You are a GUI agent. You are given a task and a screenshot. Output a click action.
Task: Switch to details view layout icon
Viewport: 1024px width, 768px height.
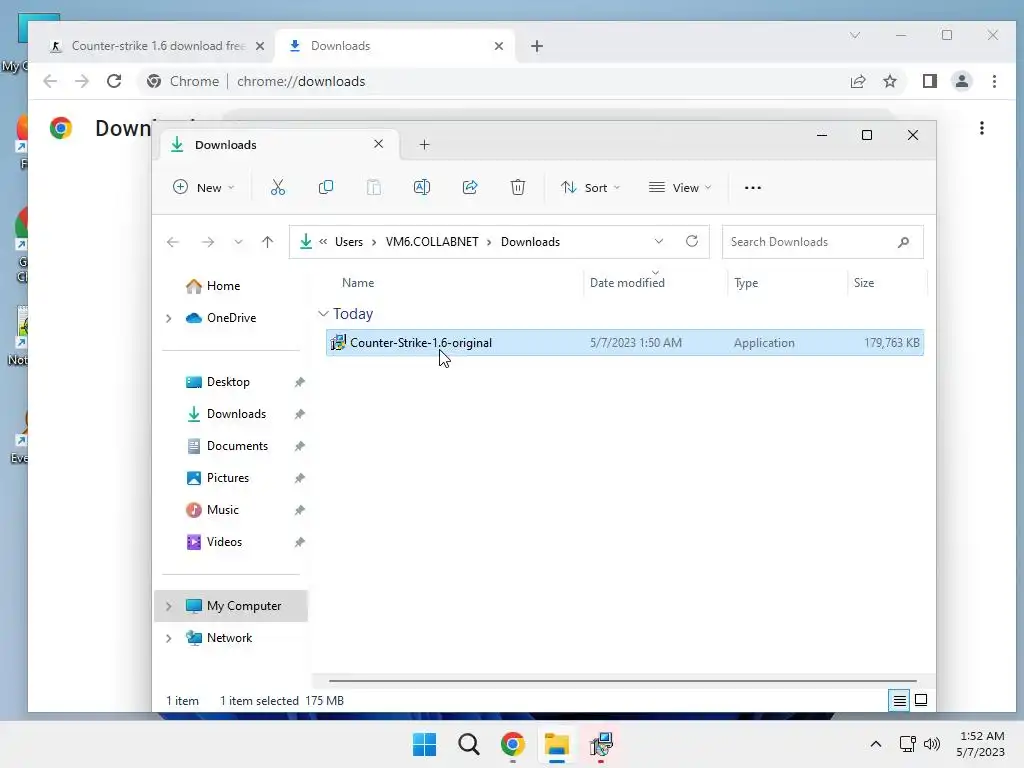click(x=899, y=701)
